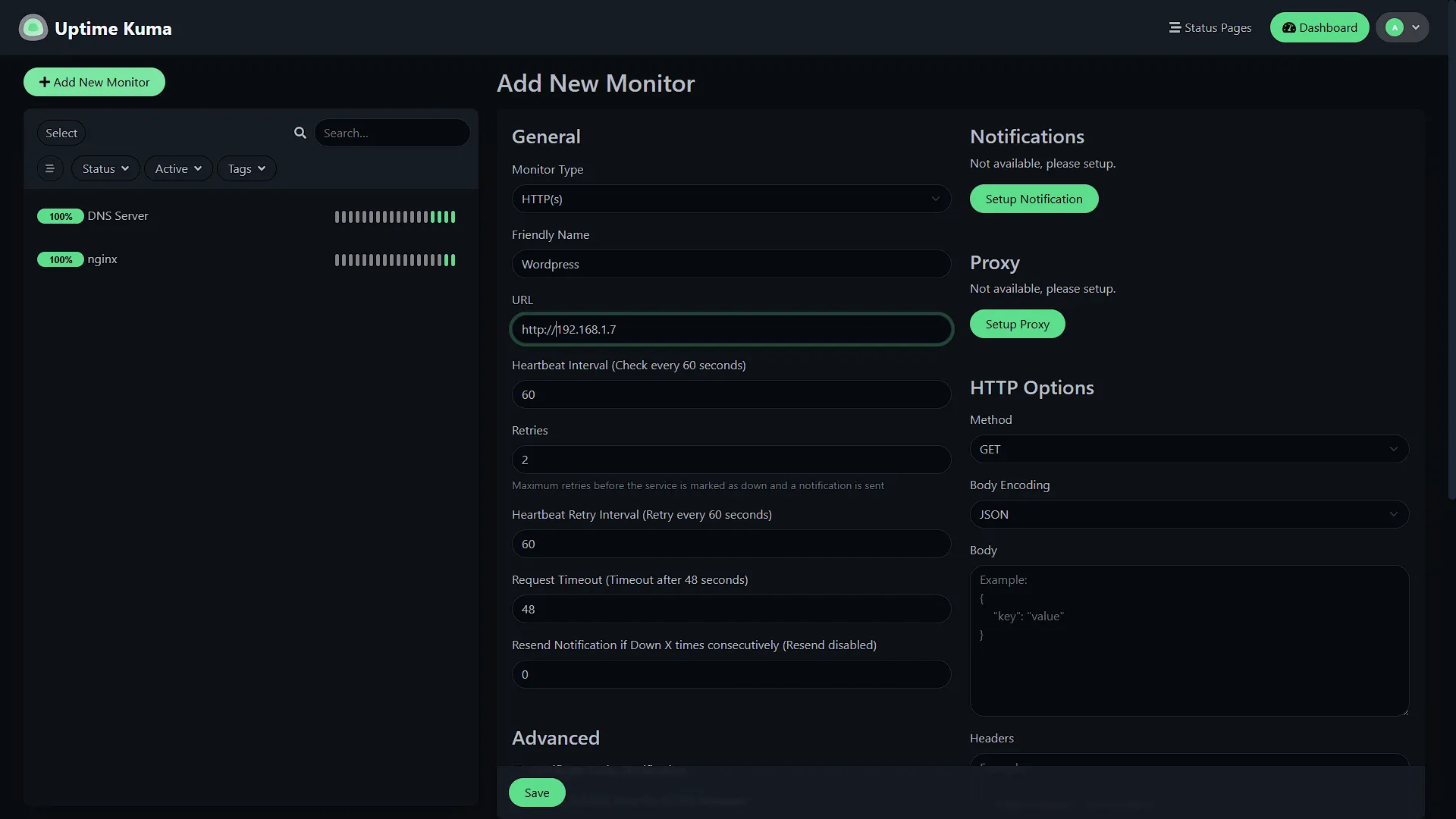Click the Friendly Name field

(731, 264)
